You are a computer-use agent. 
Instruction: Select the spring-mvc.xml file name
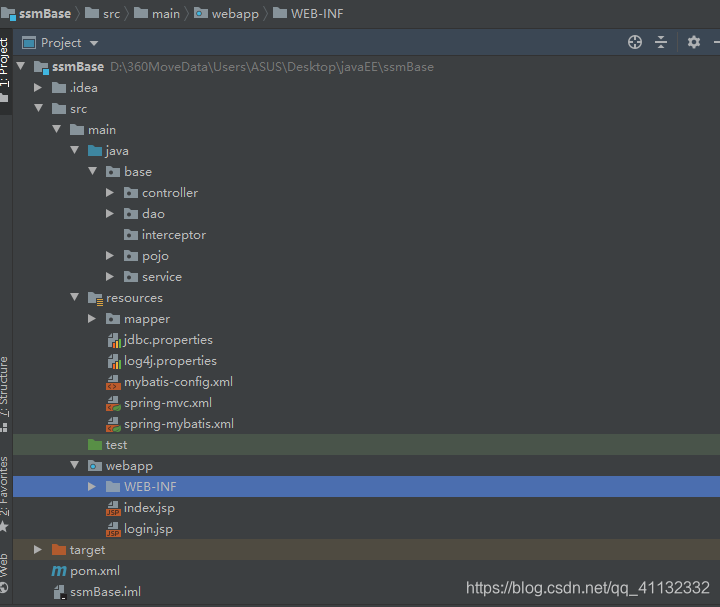(x=168, y=403)
